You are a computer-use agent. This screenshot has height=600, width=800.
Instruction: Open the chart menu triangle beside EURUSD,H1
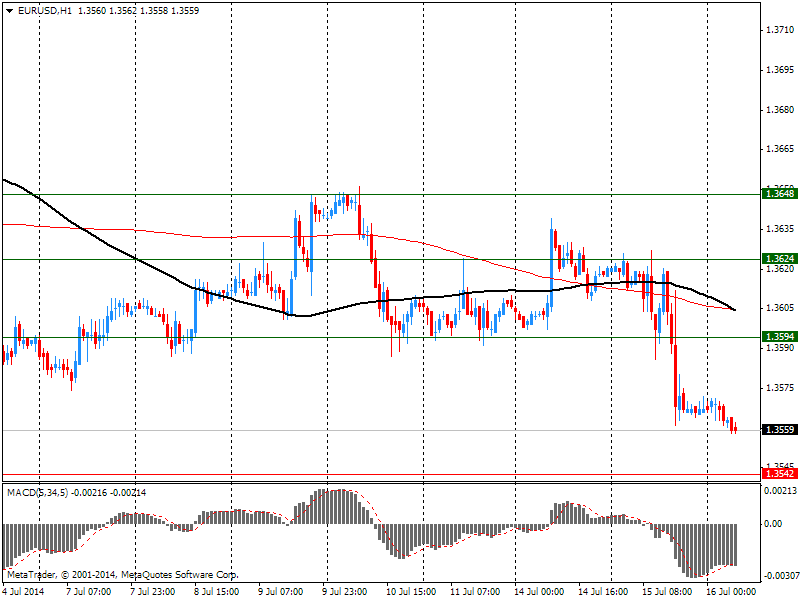pyautogui.click(x=9, y=11)
